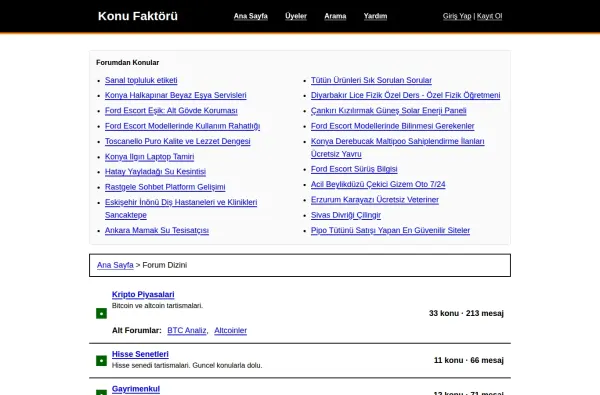This screenshot has width=600, height=395.
Task: Click Ana Sayfa in the breadcrumb
Action: (115, 265)
